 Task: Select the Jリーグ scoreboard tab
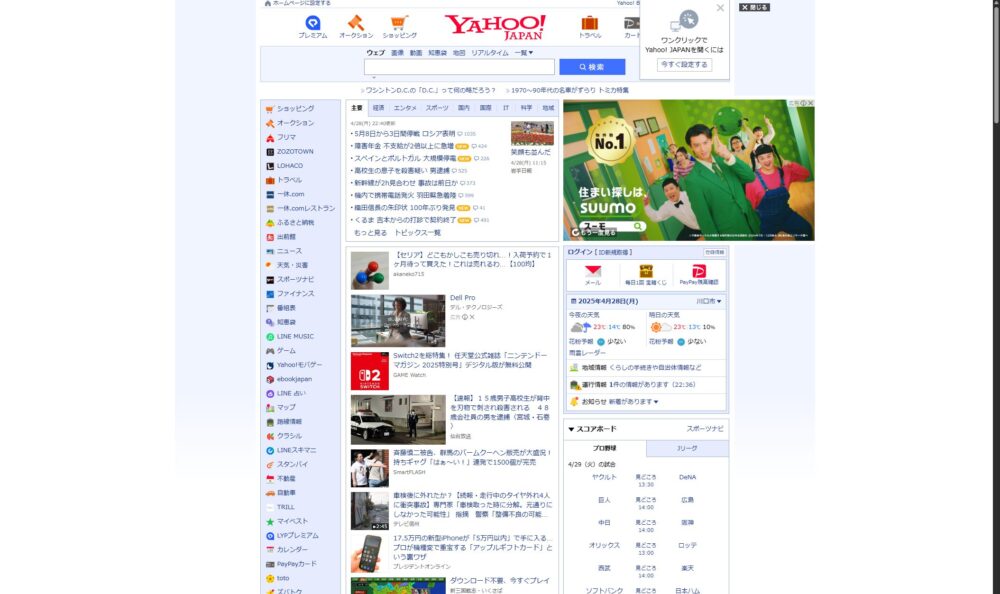click(x=687, y=449)
